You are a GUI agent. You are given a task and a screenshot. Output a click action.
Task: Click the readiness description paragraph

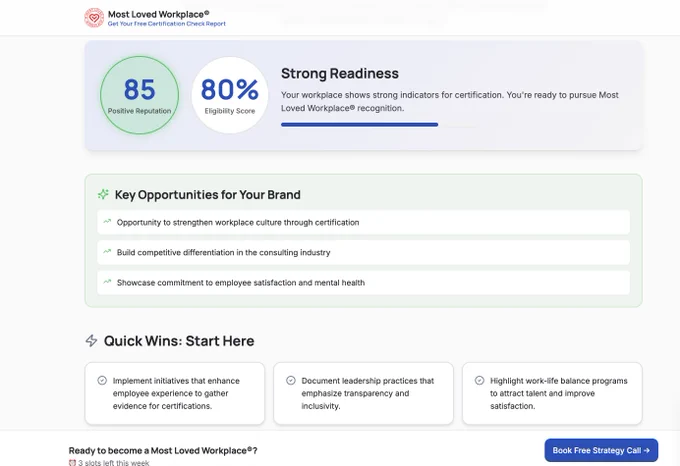point(450,101)
